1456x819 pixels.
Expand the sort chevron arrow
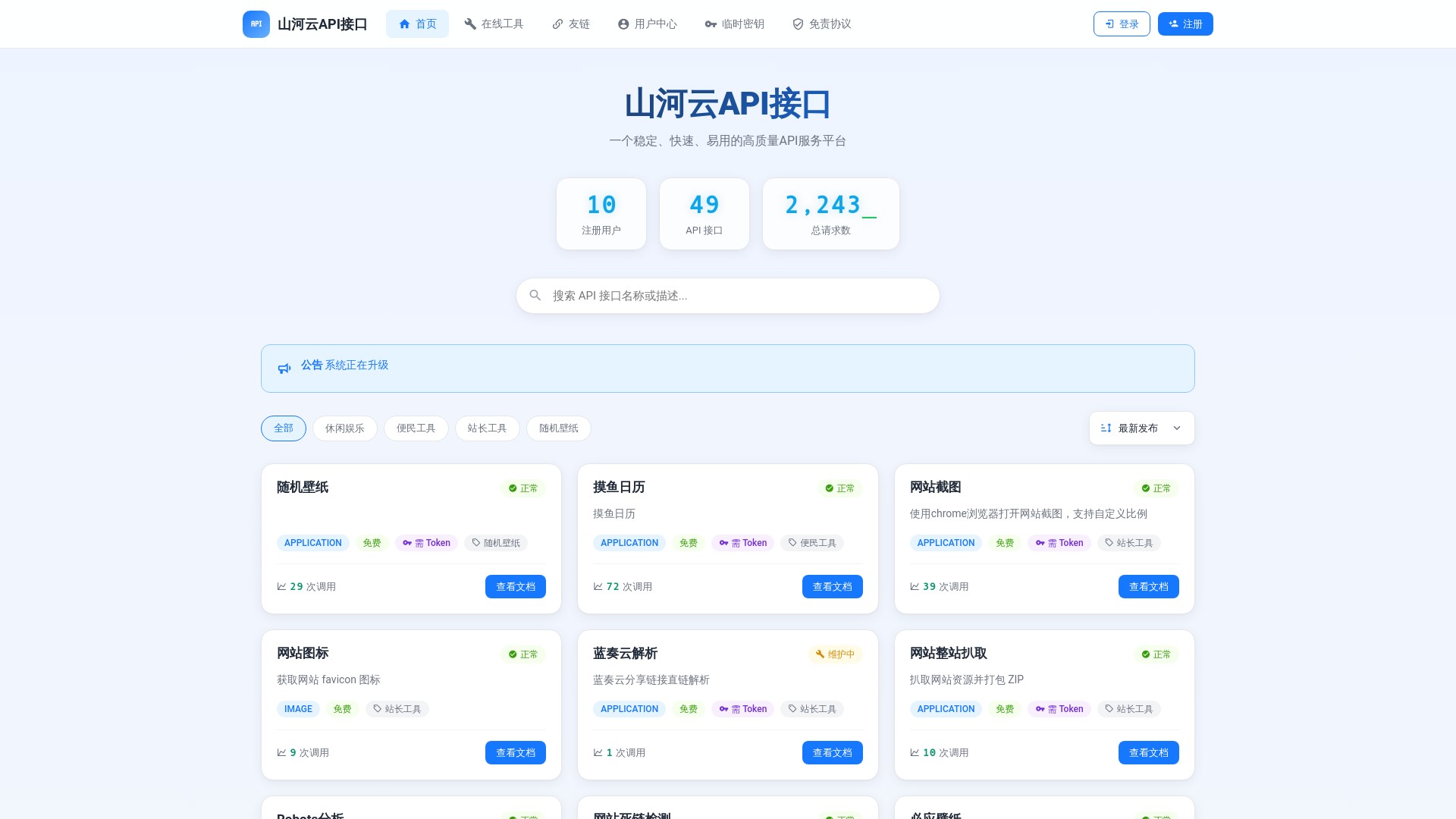(1177, 428)
